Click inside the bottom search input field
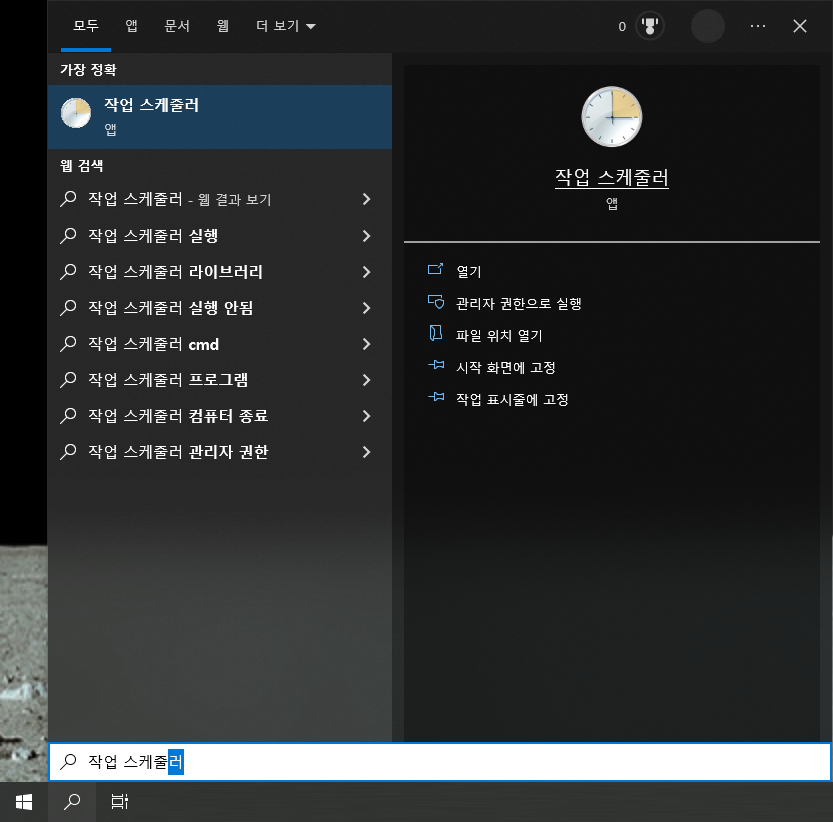The height and width of the screenshot is (822, 833). click(300, 762)
